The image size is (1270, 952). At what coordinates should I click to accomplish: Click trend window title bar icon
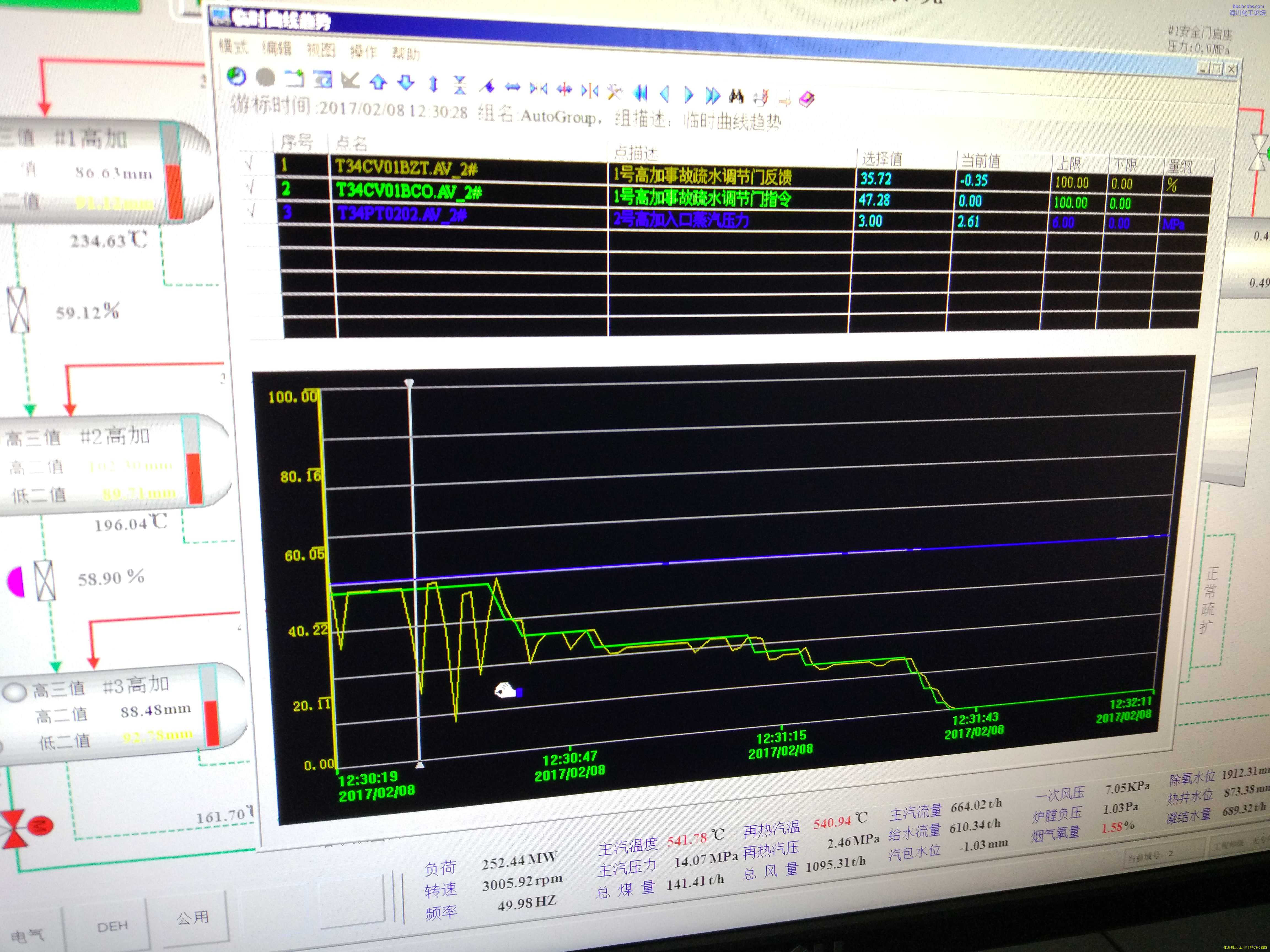220,17
